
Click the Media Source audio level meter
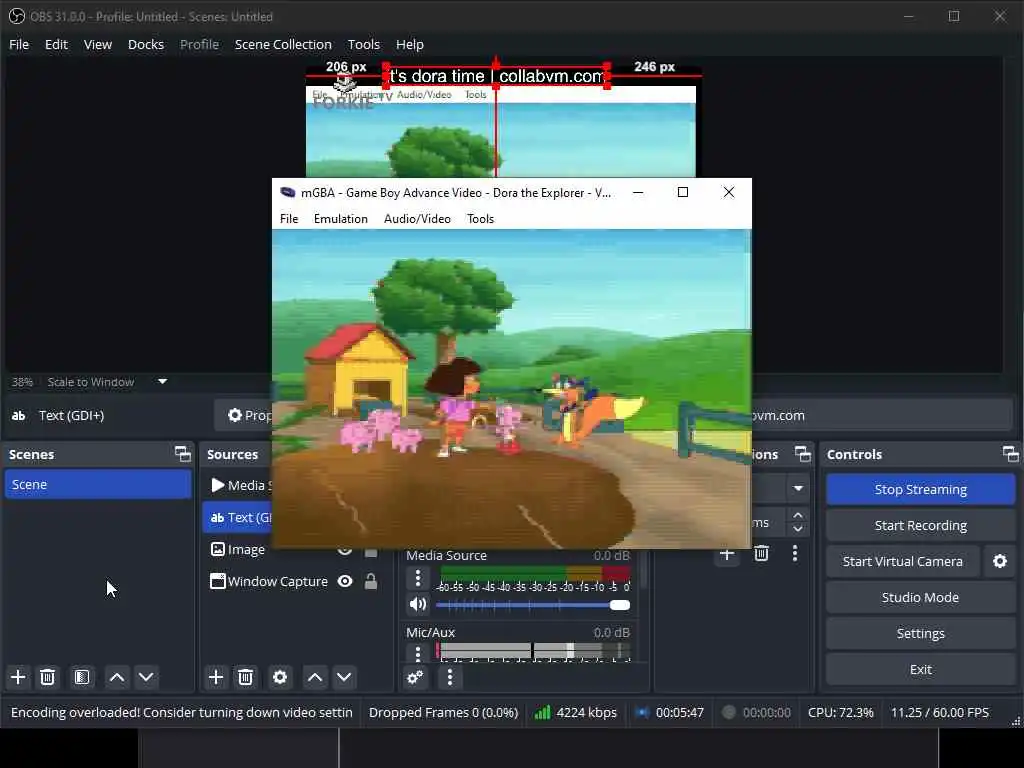click(x=535, y=573)
